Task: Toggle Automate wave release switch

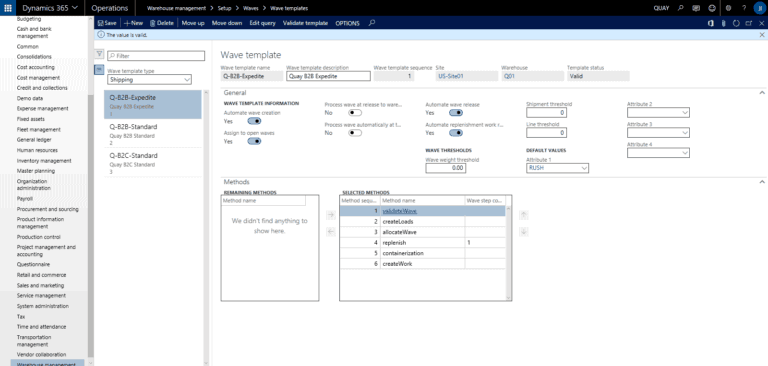Action: [x=456, y=113]
